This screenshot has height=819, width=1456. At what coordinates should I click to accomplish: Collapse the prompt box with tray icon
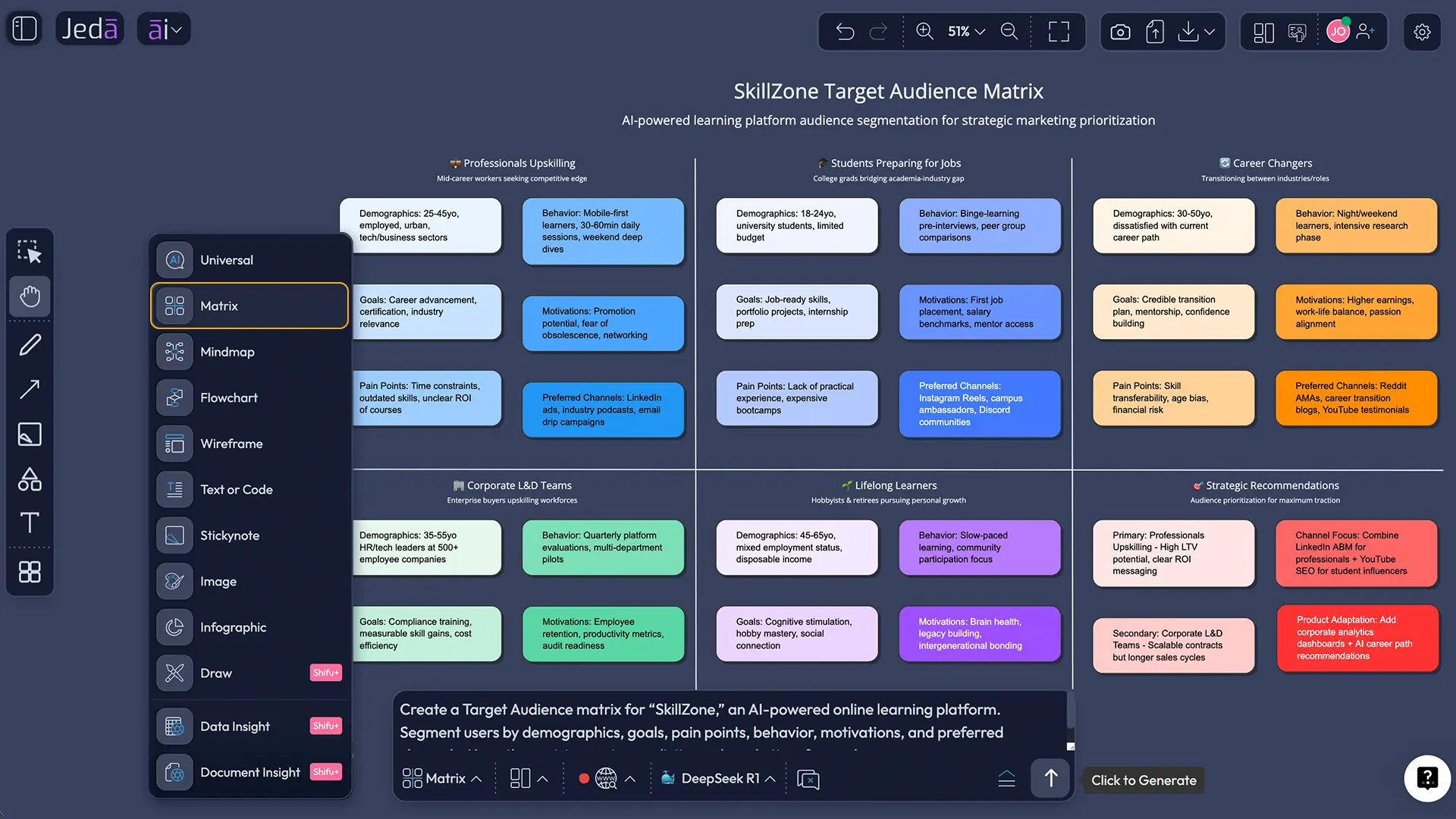click(x=1006, y=779)
